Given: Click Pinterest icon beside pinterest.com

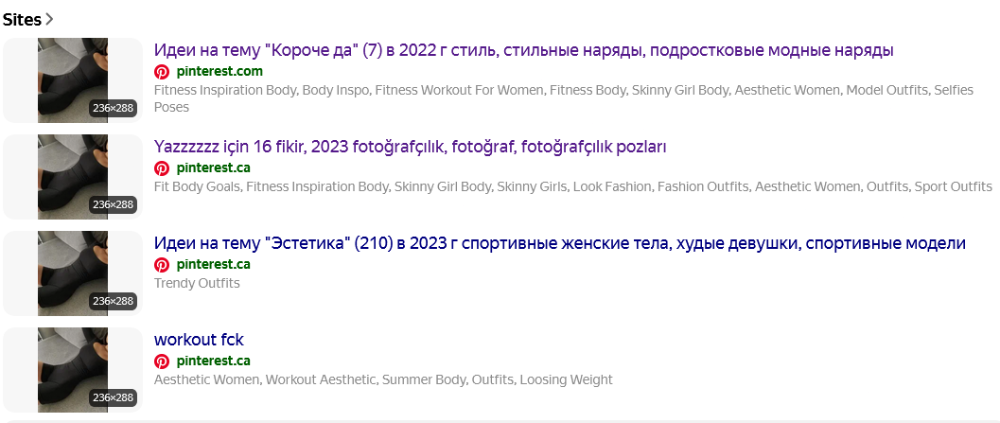Looking at the screenshot, I should point(162,71).
